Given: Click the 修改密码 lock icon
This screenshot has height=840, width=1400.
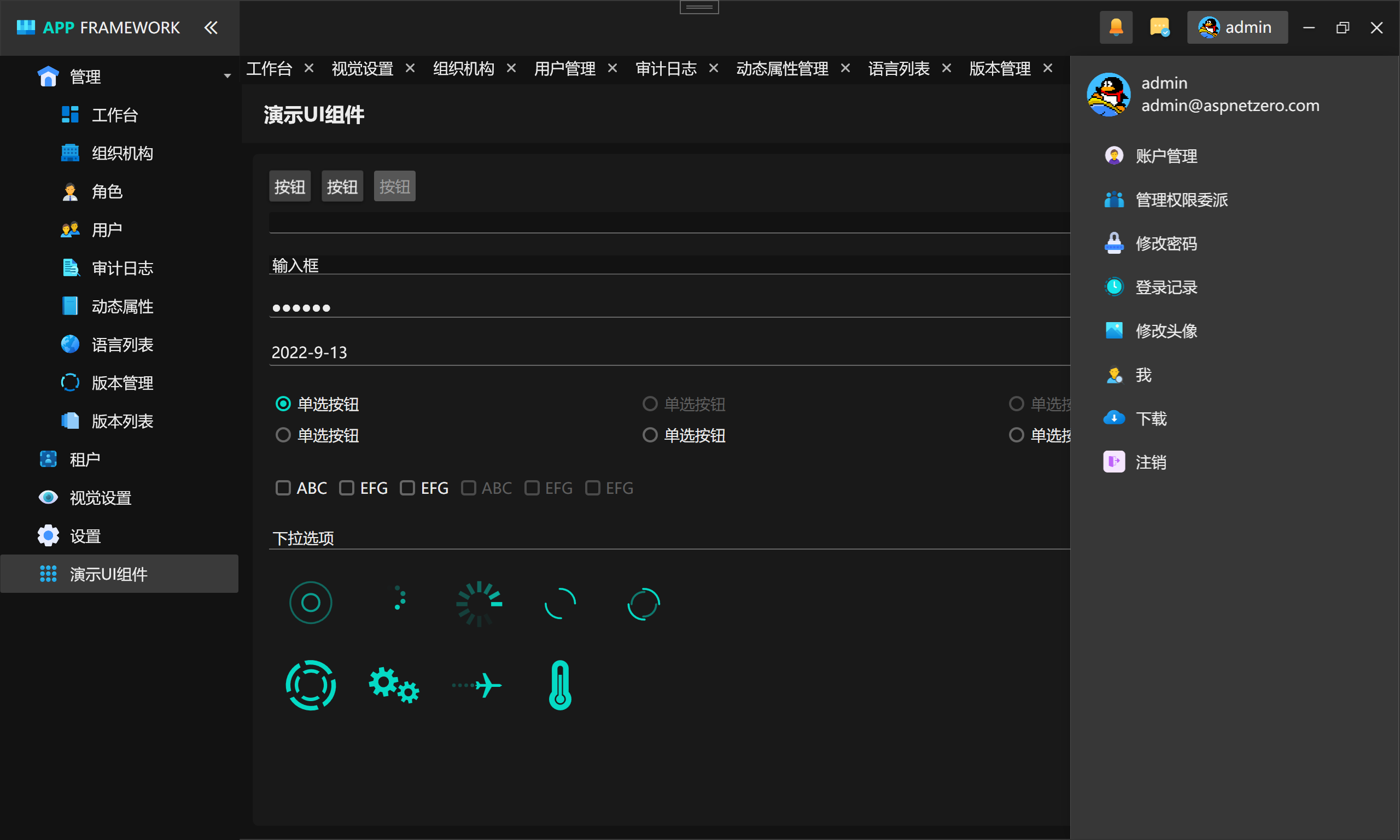Looking at the screenshot, I should [1113, 243].
